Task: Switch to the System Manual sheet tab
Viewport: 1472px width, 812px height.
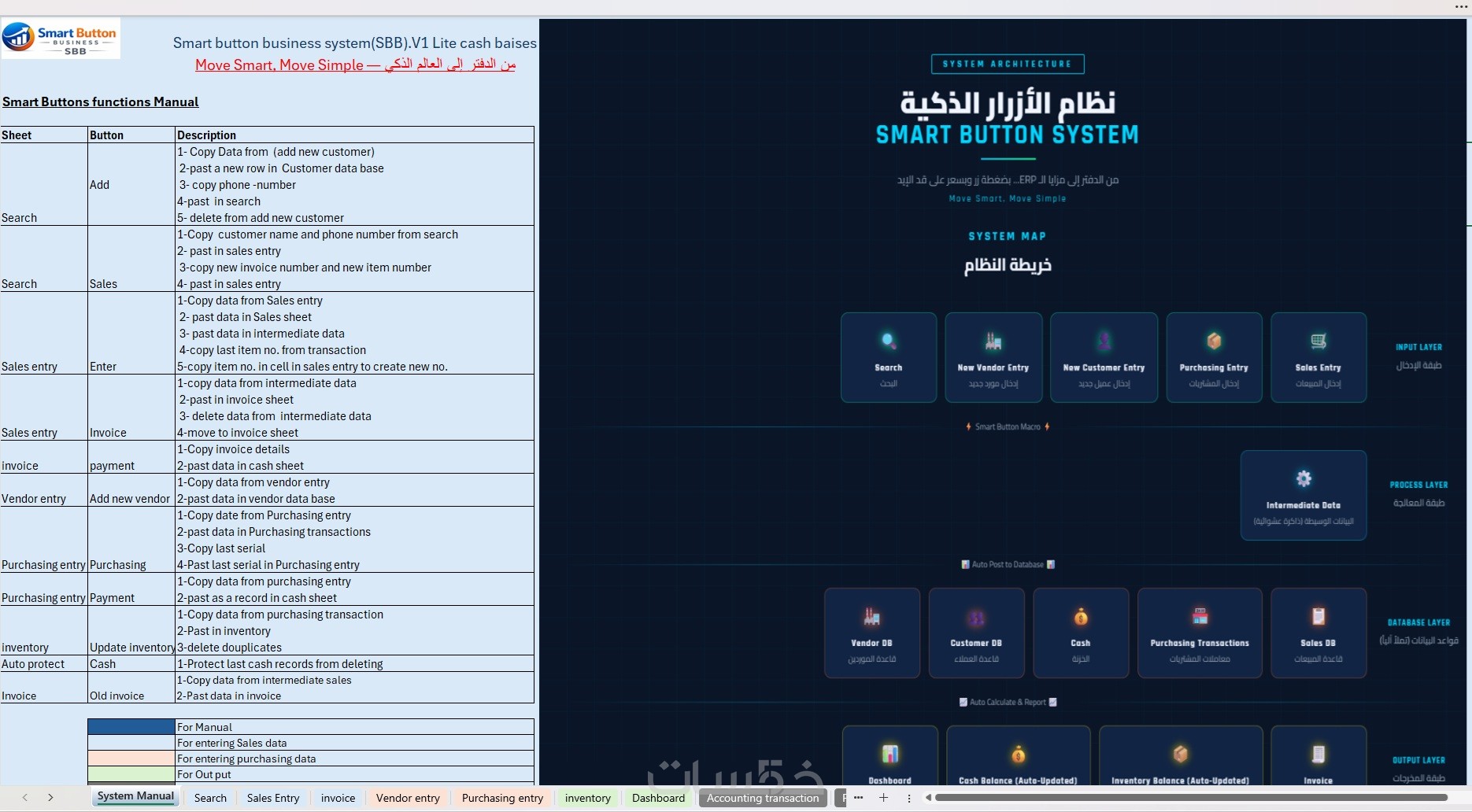Action: click(x=135, y=797)
